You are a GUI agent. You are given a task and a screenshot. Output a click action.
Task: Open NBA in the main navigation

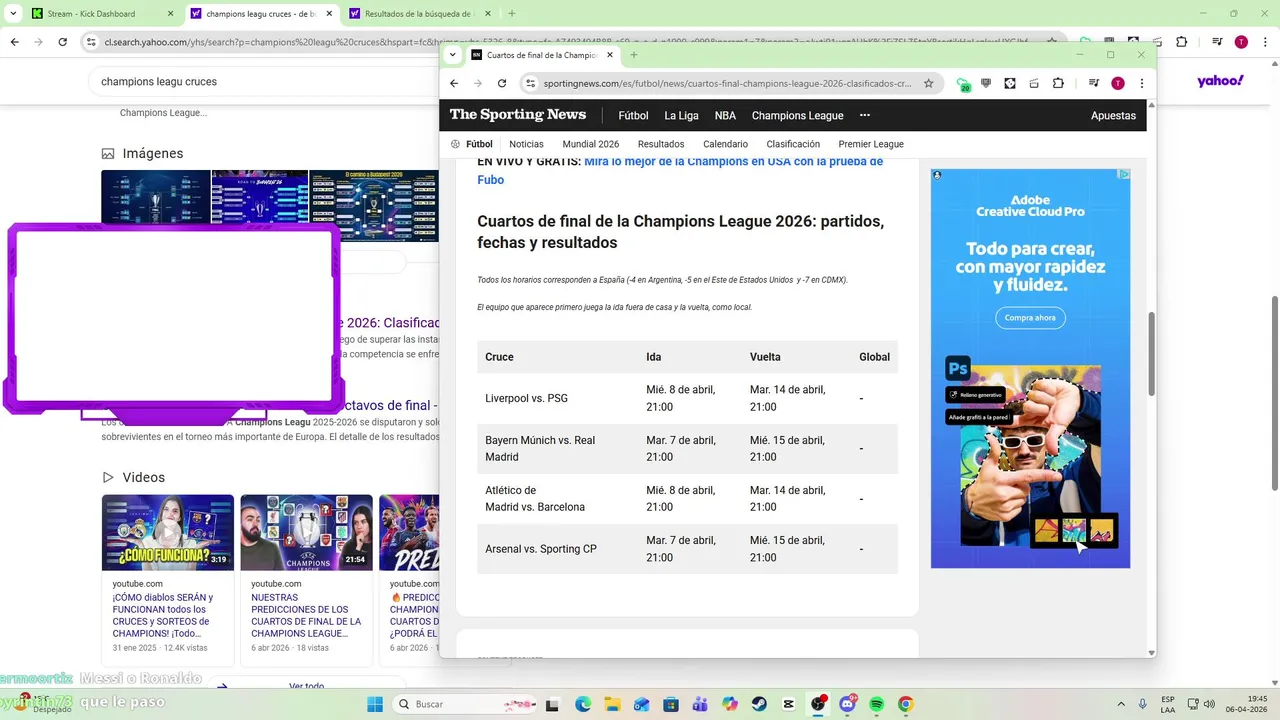(725, 116)
